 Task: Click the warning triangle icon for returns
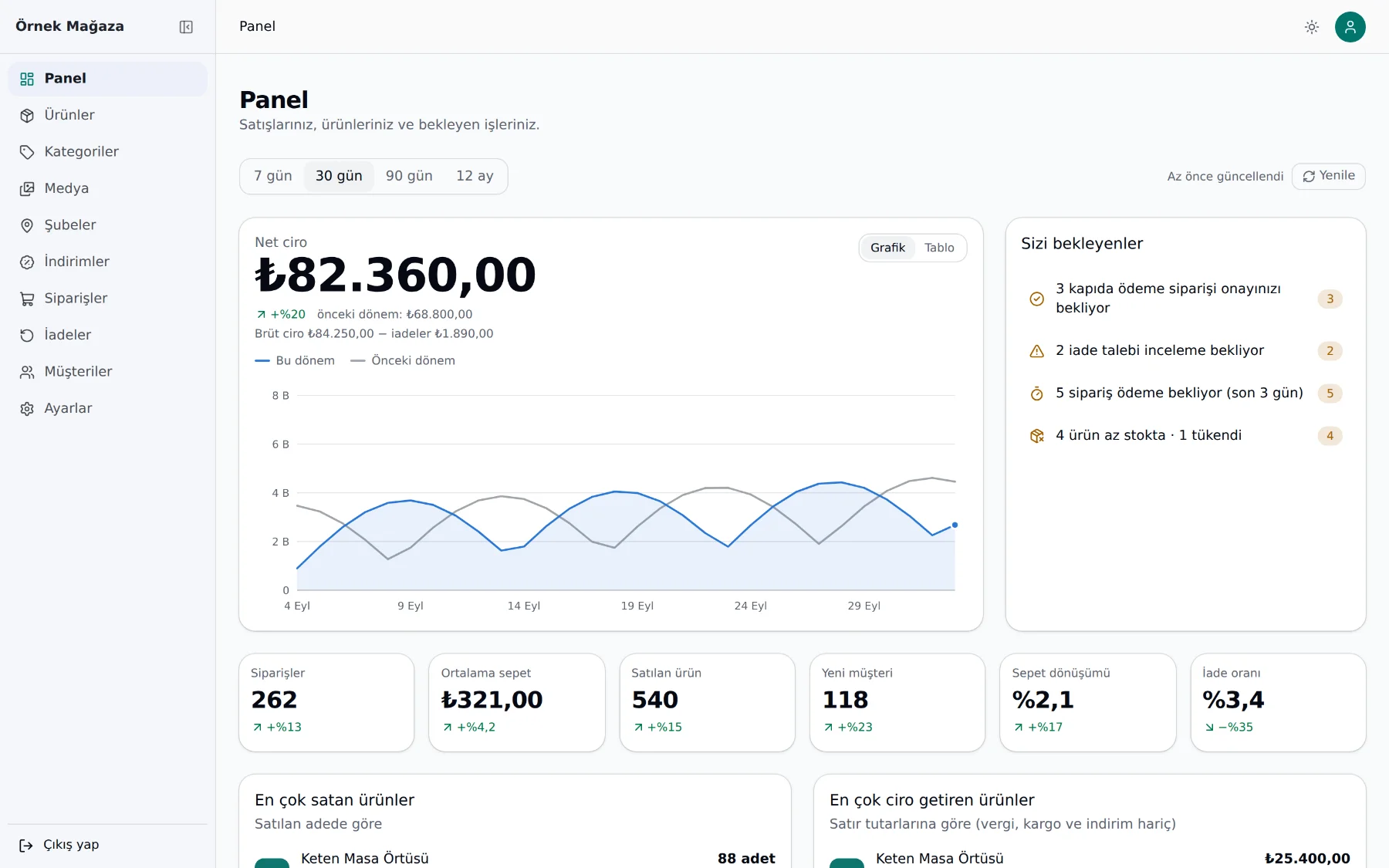[1037, 351]
